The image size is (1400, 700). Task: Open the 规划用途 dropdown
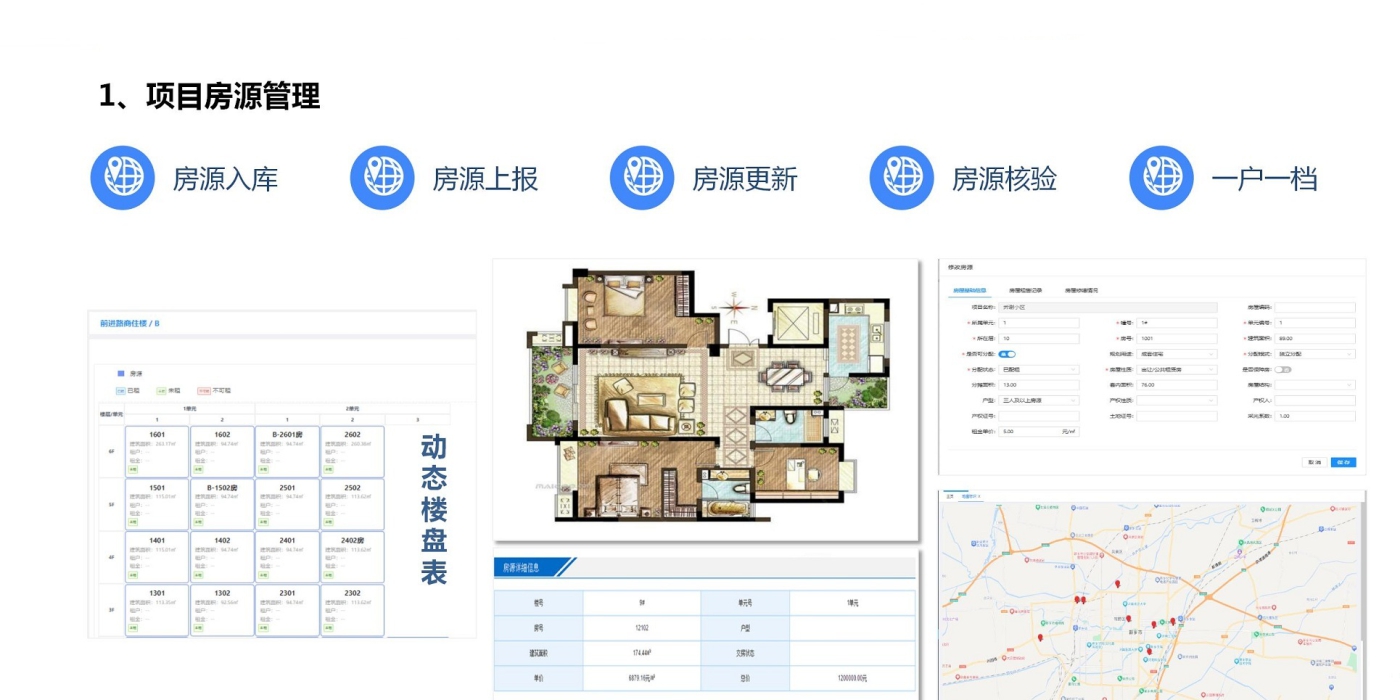pyautogui.click(x=1178, y=354)
